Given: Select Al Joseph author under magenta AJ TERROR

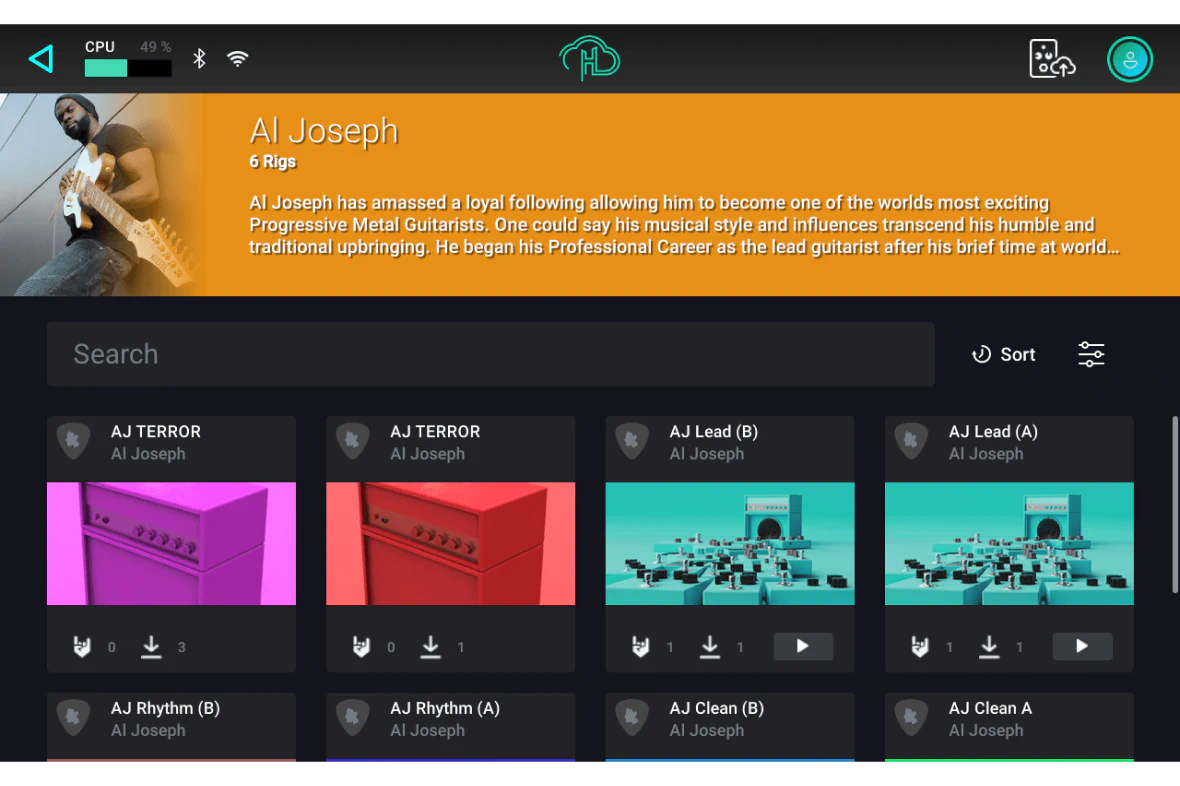Looking at the screenshot, I should click(x=148, y=454).
